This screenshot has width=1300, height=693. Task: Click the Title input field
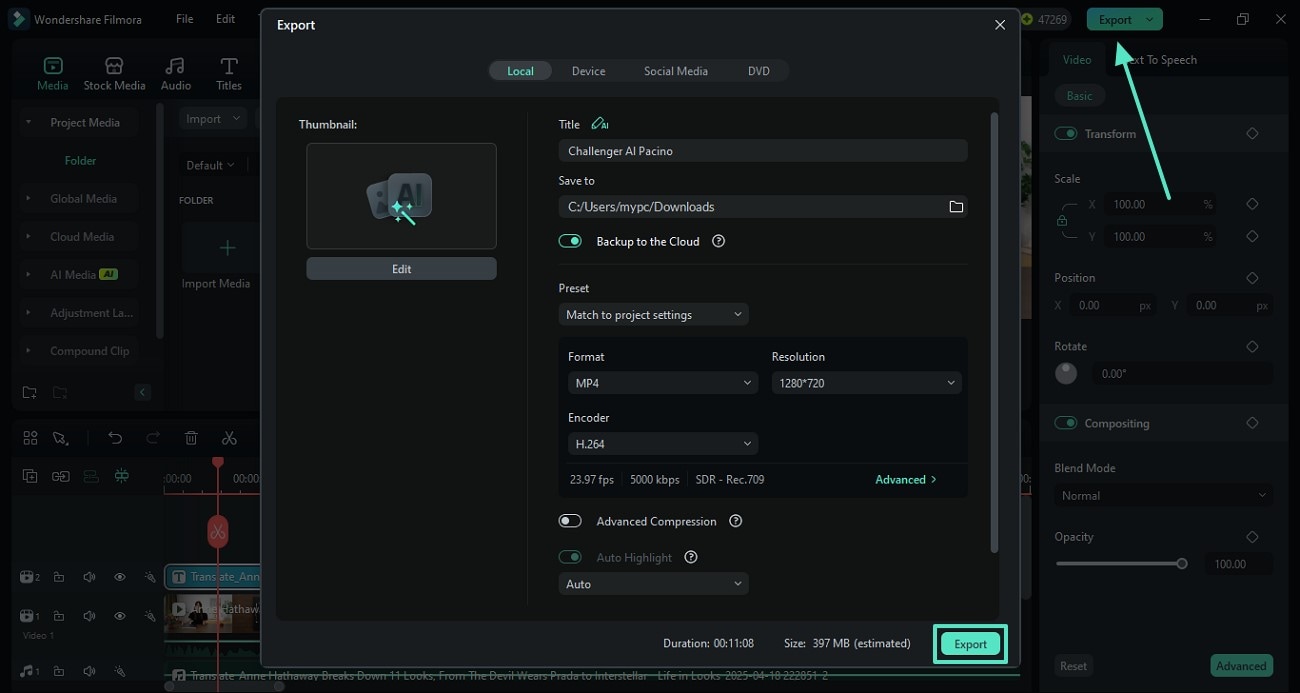pos(763,151)
